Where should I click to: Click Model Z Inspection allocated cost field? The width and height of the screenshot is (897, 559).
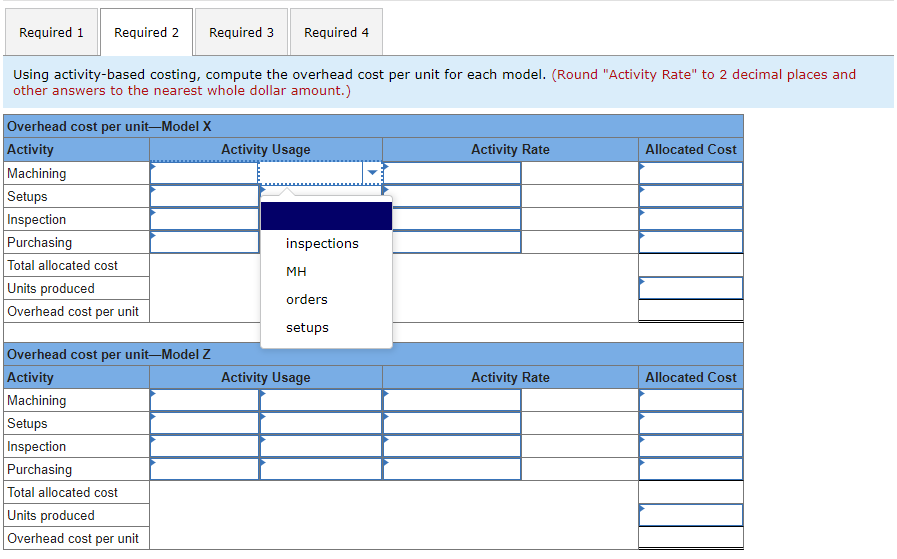coord(691,446)
